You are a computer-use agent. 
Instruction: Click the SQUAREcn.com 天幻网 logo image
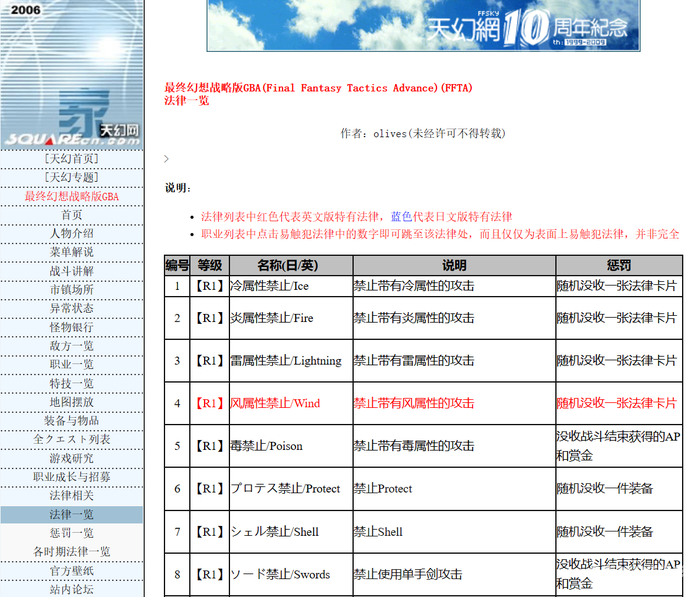[x=71, y=75]
